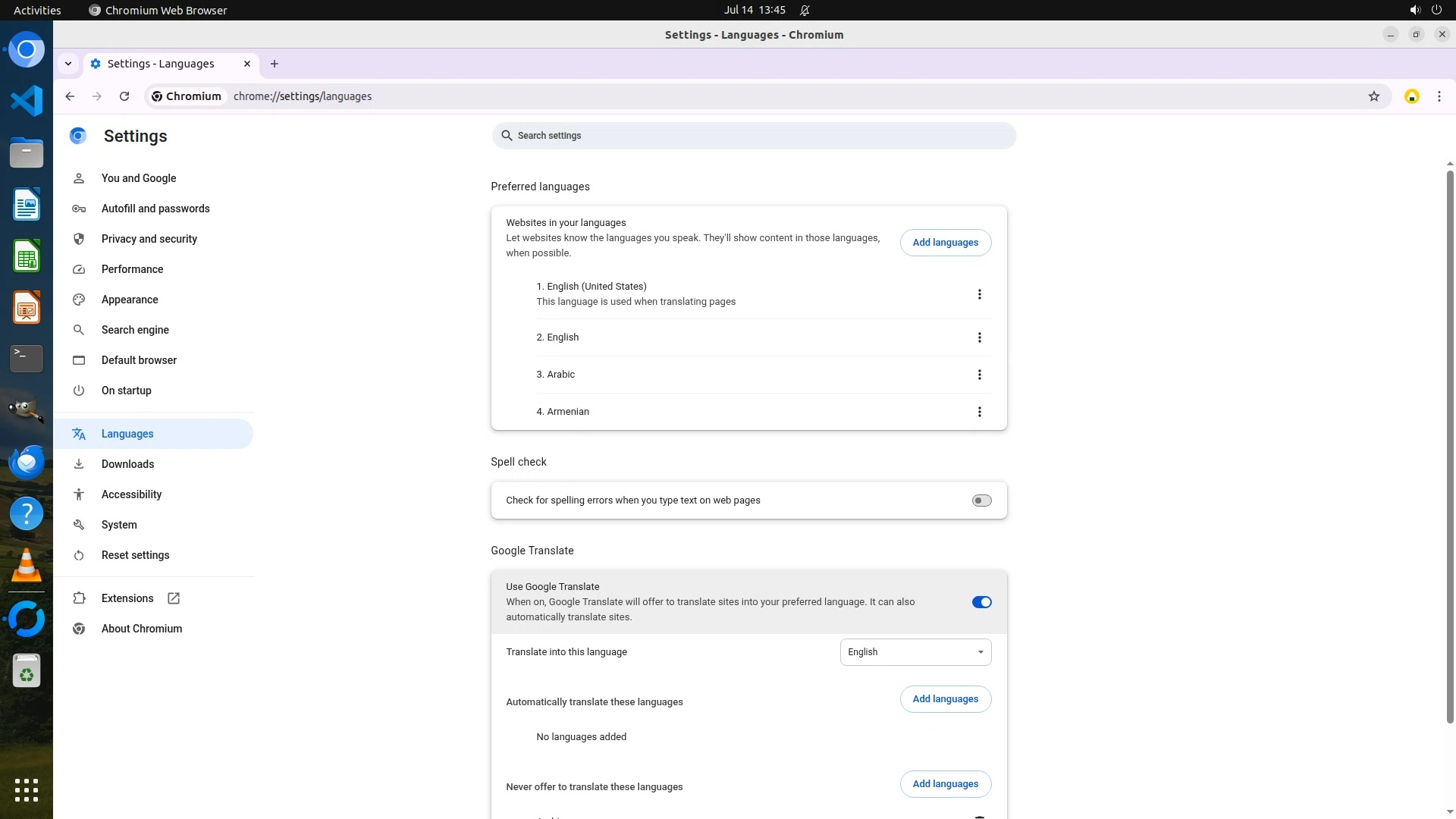Image resolution: width=1456 pixels, height=819 pixels.
Task: Go to the Appearance settings section
Action: 130,300
